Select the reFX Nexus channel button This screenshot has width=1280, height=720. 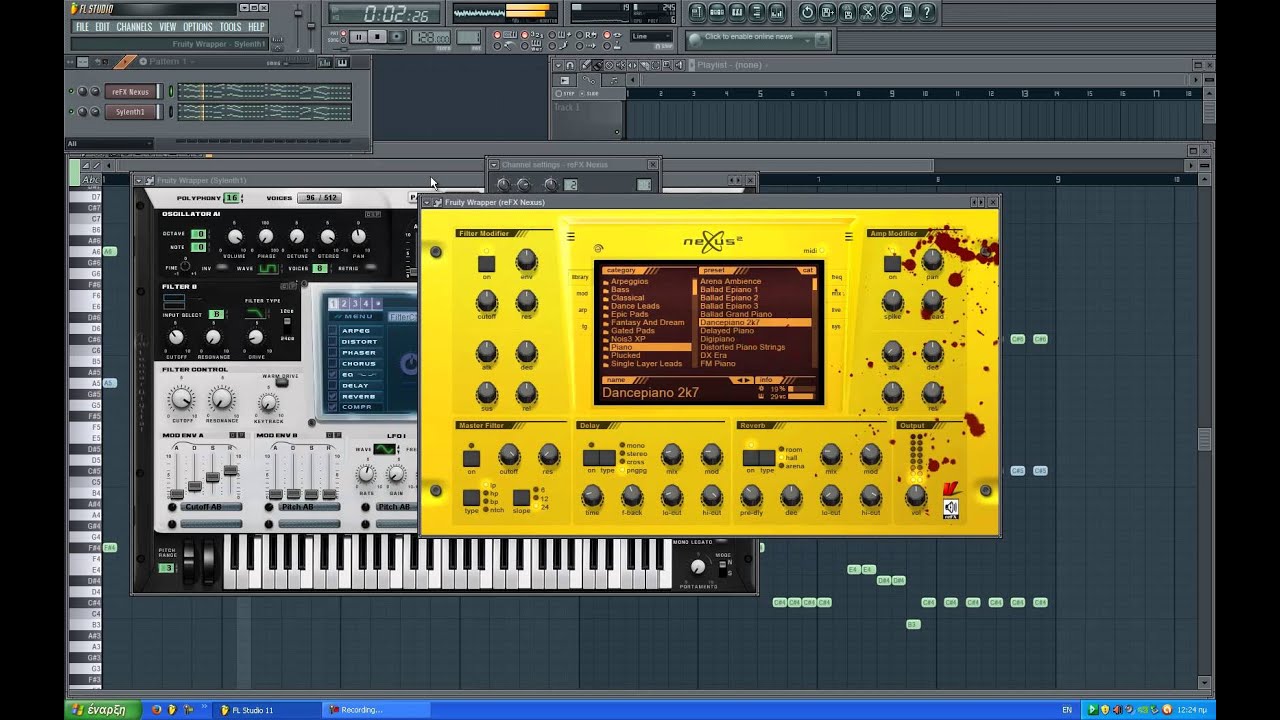click(130, 92)
